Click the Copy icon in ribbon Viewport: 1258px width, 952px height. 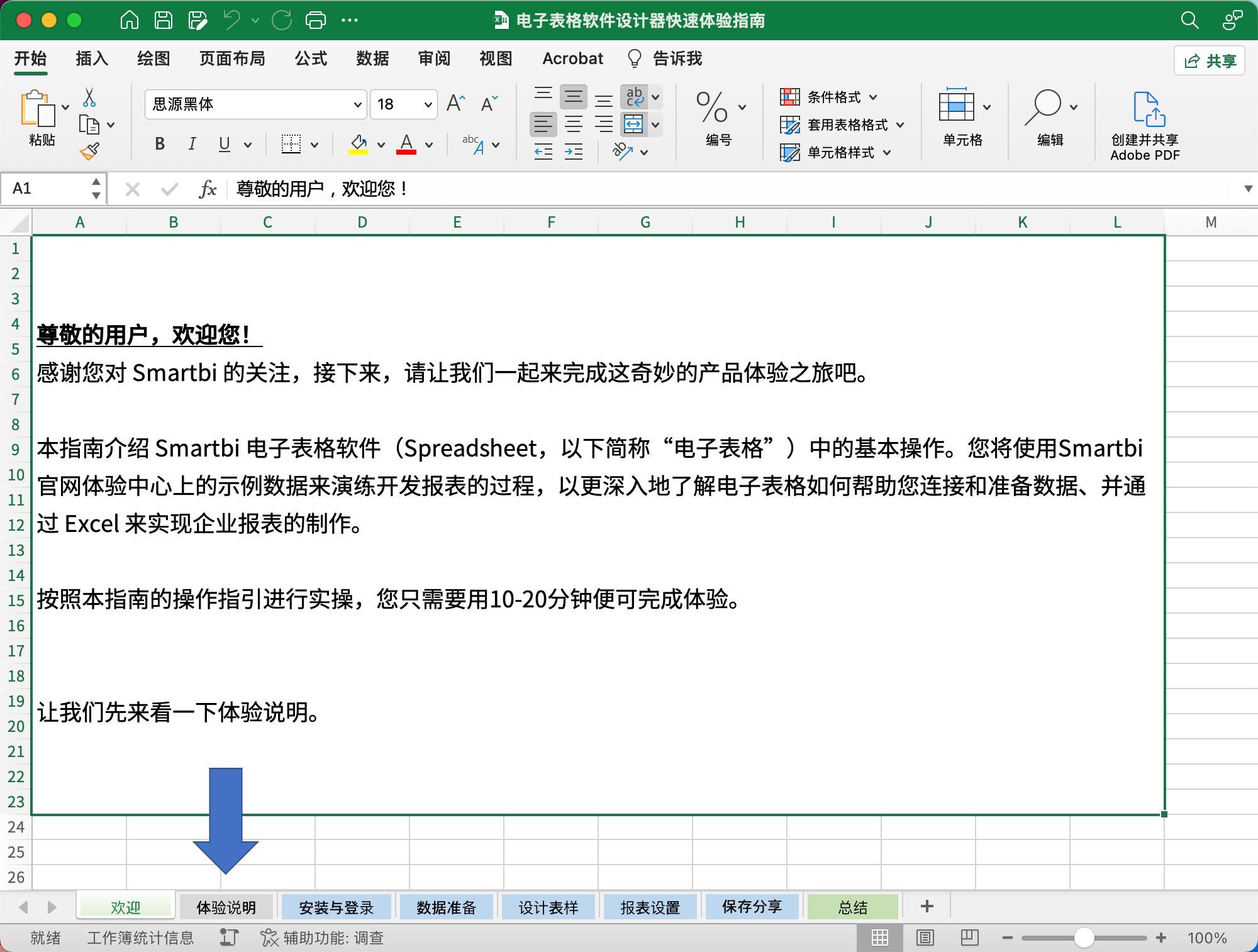[x=89, y=125]
